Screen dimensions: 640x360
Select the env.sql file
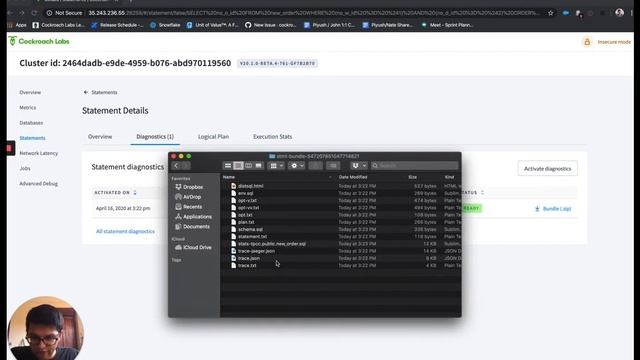245,193
